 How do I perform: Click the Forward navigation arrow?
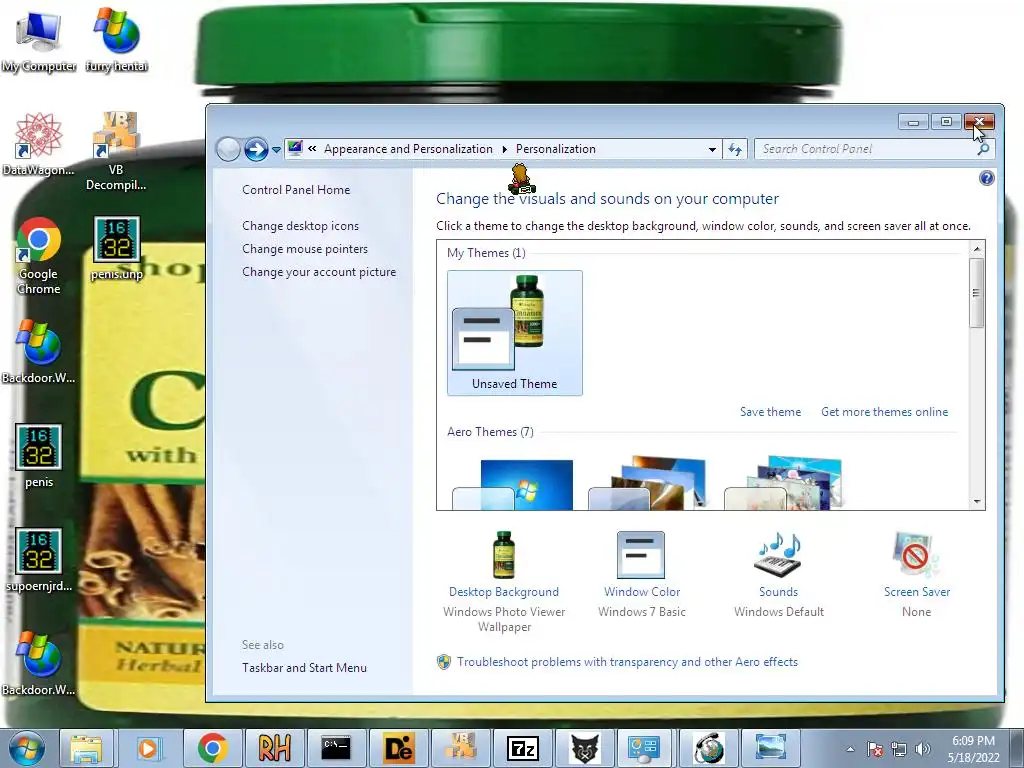coord(256,150)
